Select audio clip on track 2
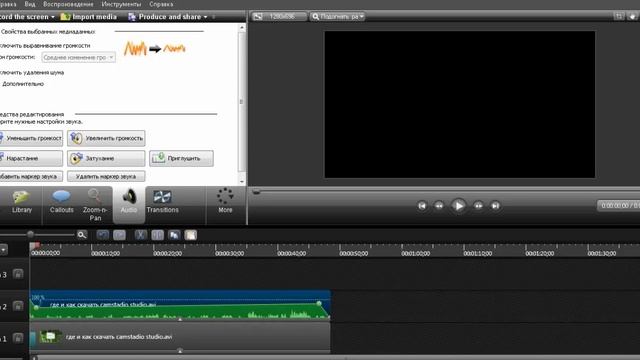This screenshot has width=640, height=360. pyautogui.click(x=180, y=305)
